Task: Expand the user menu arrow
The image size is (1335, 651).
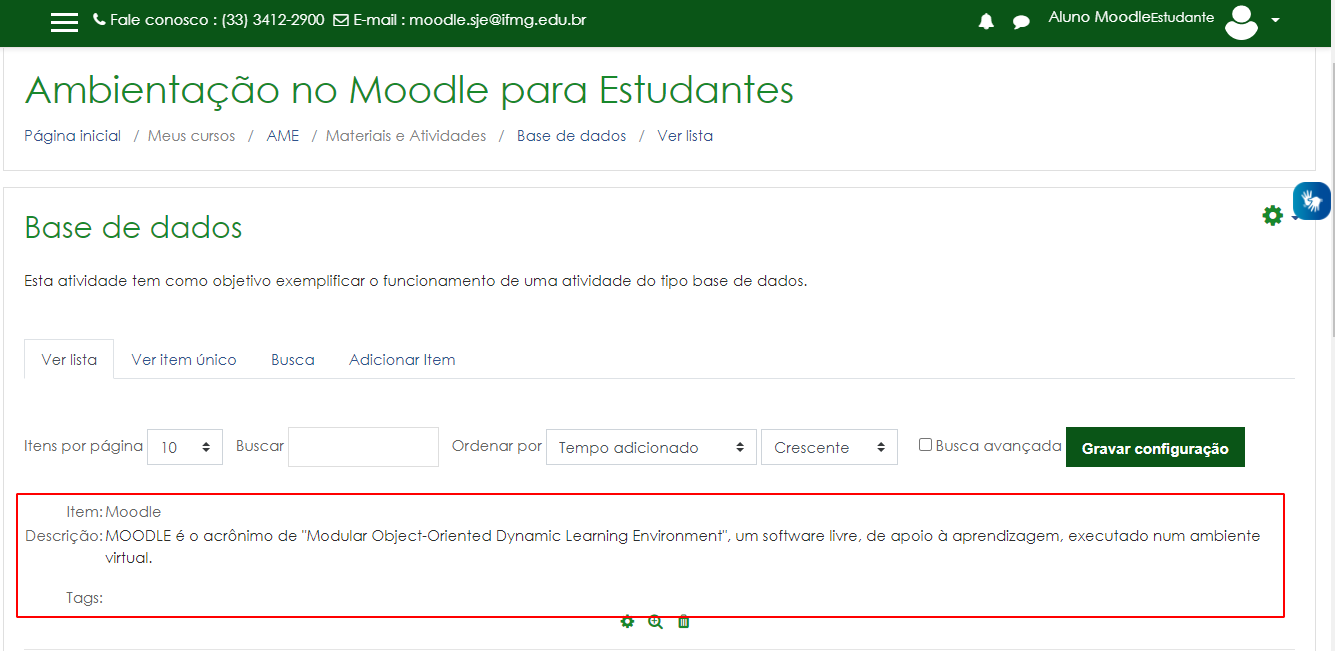Action: click(x=1275, y=21)
